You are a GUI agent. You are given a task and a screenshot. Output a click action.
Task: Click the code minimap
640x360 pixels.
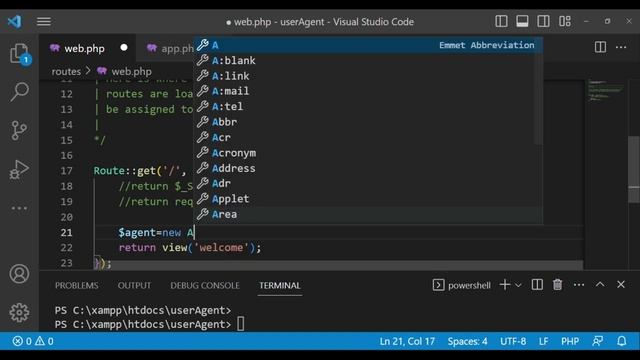coord(606,91)
